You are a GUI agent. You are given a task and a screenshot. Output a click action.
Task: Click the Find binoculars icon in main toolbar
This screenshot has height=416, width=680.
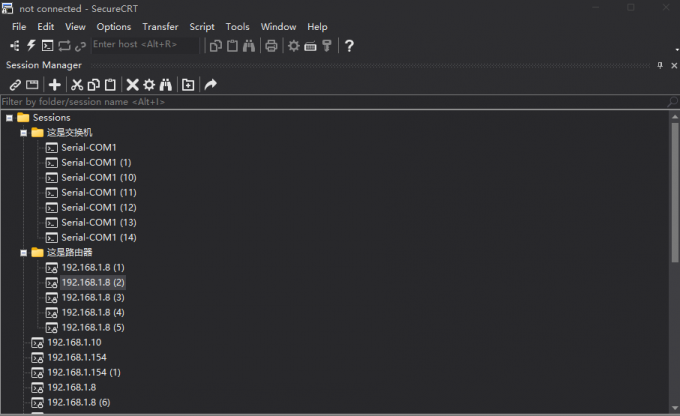click(x=249, y=46)
